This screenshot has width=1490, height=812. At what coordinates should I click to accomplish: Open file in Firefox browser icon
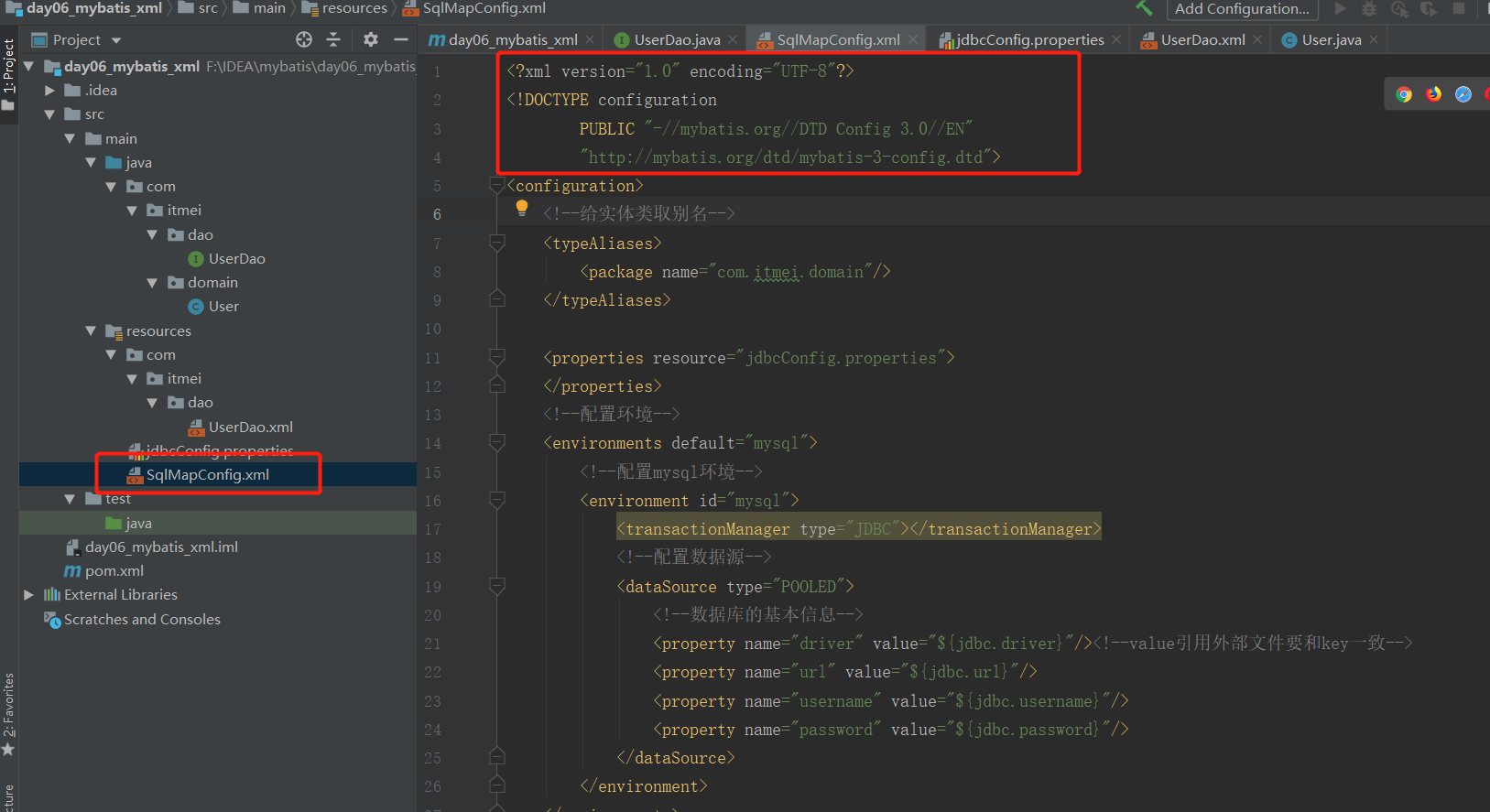click(1434, 94)
